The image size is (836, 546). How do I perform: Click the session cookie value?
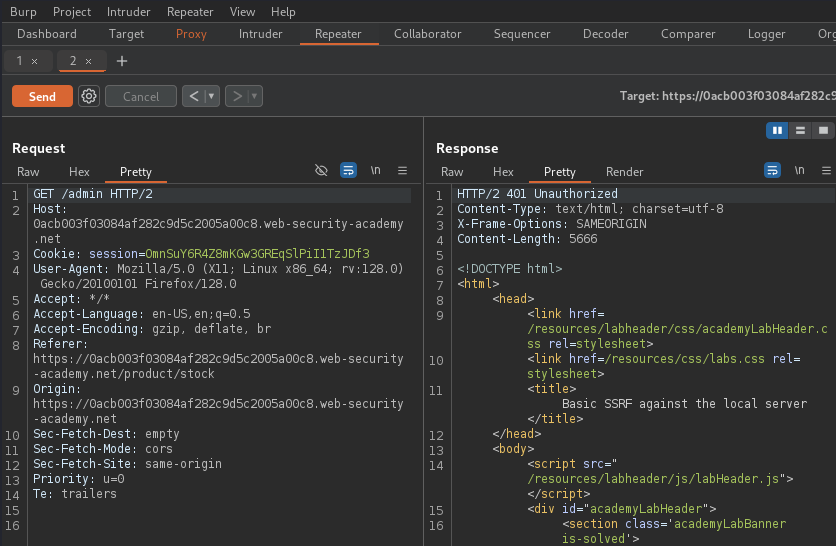coord(257,254)
